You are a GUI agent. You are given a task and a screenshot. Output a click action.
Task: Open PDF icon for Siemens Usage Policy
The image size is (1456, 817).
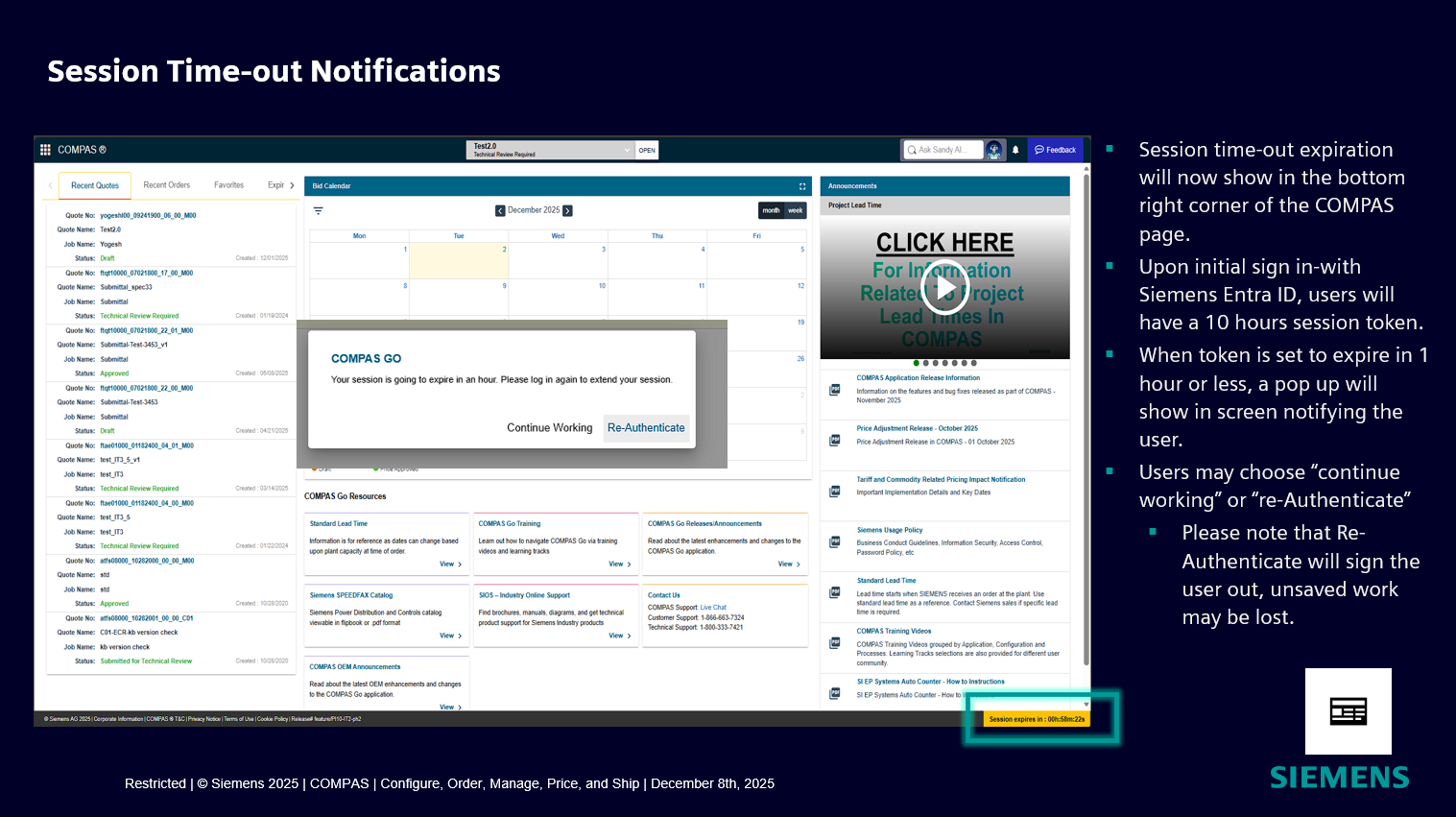click(835, 541)
